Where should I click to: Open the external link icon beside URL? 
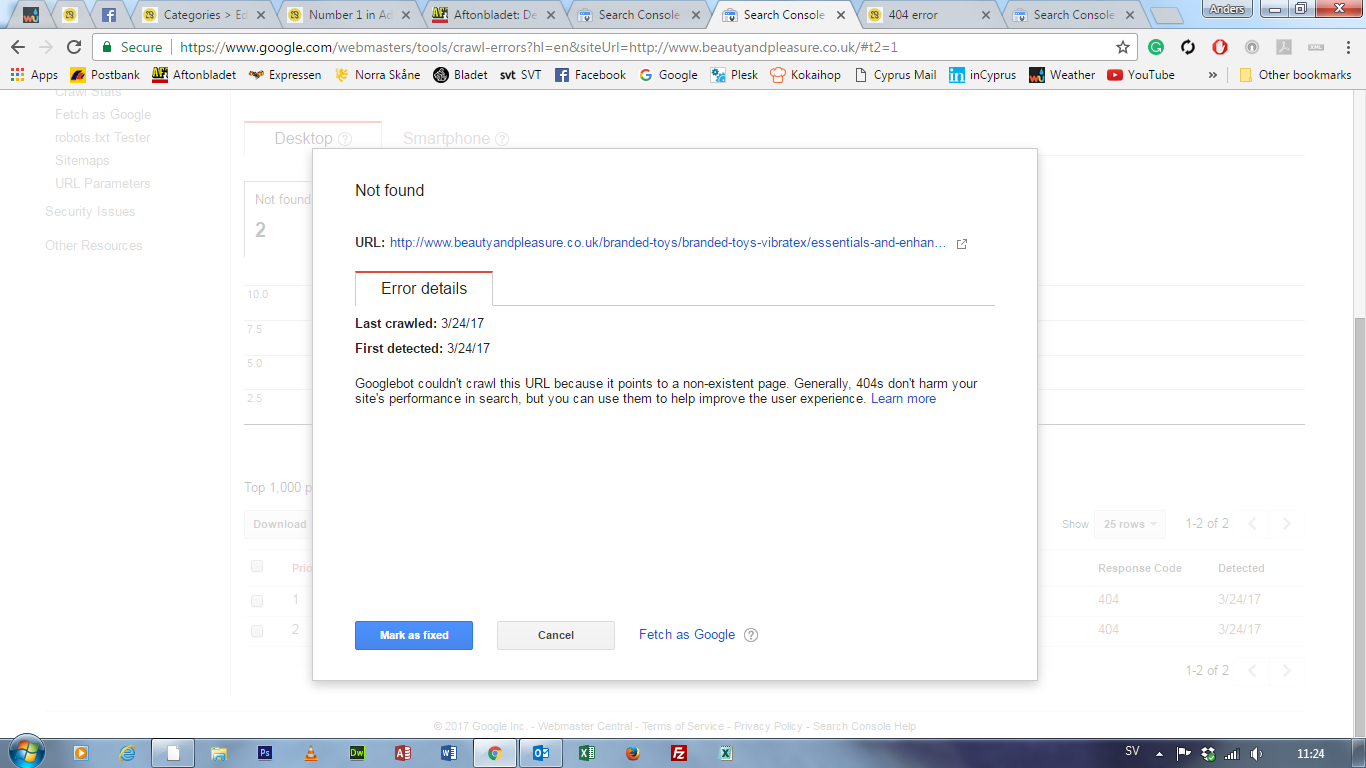point(962,244)
